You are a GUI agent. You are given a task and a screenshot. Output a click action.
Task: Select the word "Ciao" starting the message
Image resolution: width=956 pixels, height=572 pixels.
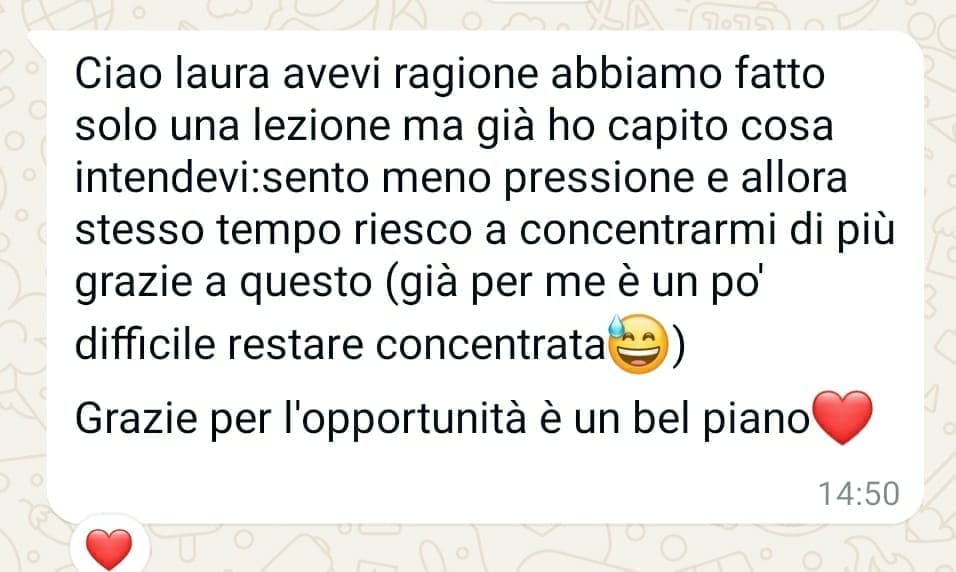pyautogui.click(x=119, y=73)
